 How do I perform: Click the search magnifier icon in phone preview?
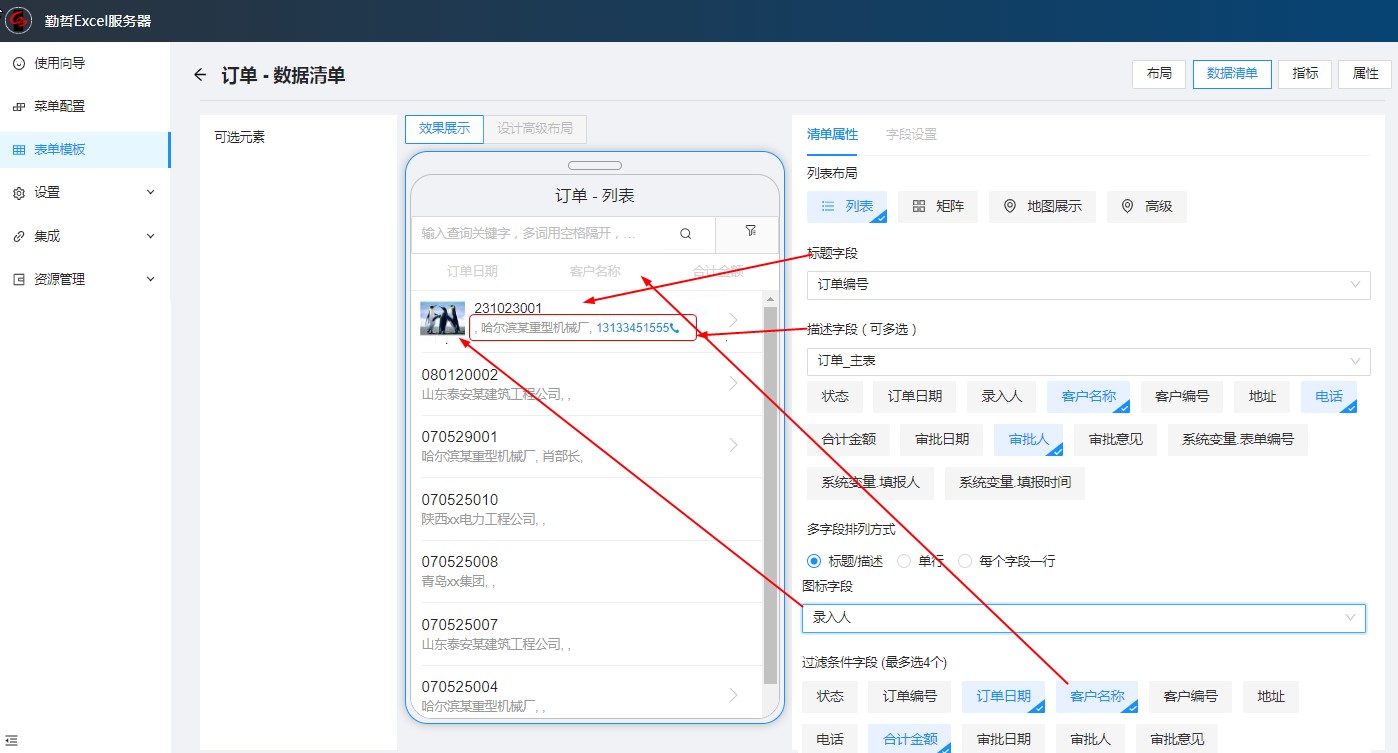tap(685, 234)
